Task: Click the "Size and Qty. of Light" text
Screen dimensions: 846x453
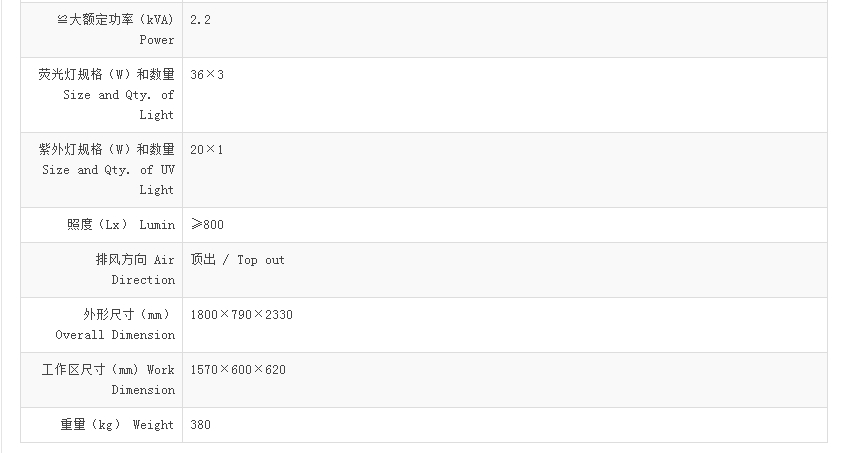Action: (119, 96)
